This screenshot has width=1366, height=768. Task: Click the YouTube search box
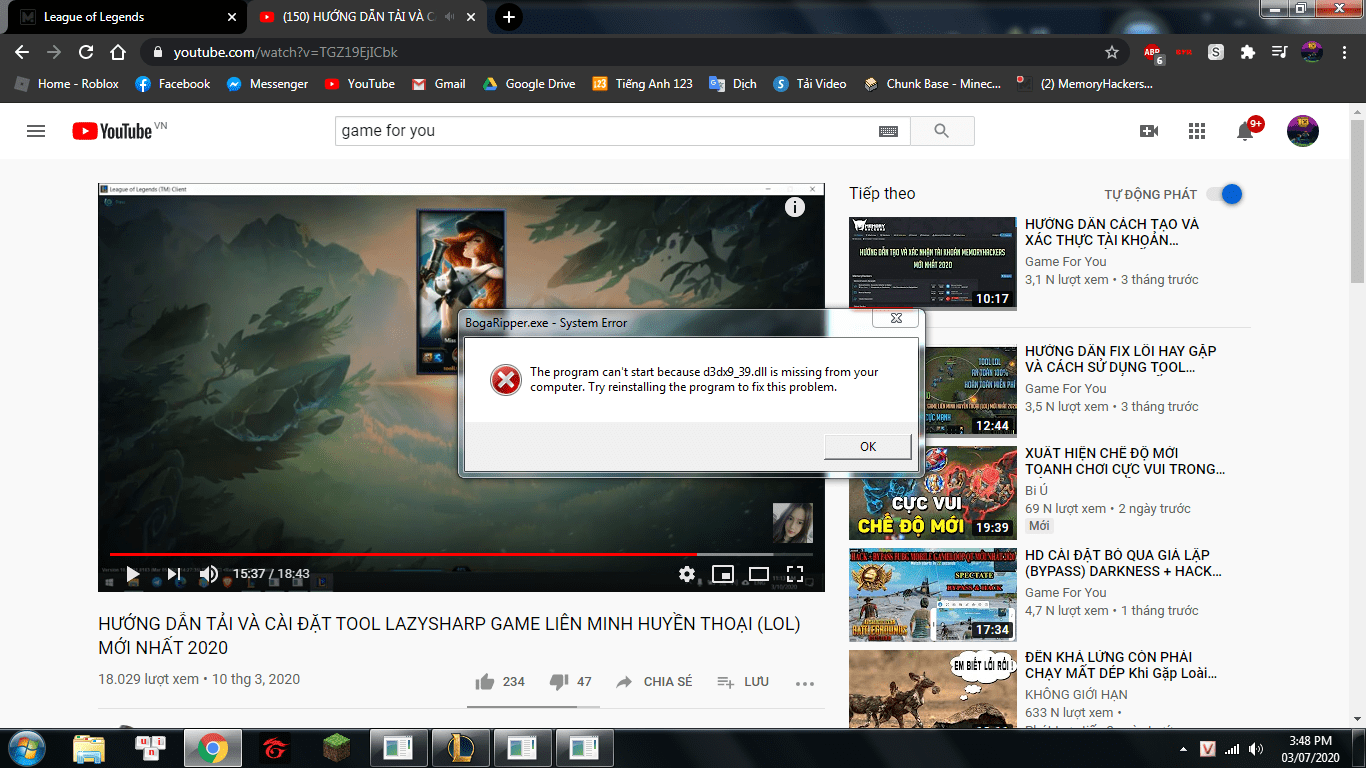606,131
